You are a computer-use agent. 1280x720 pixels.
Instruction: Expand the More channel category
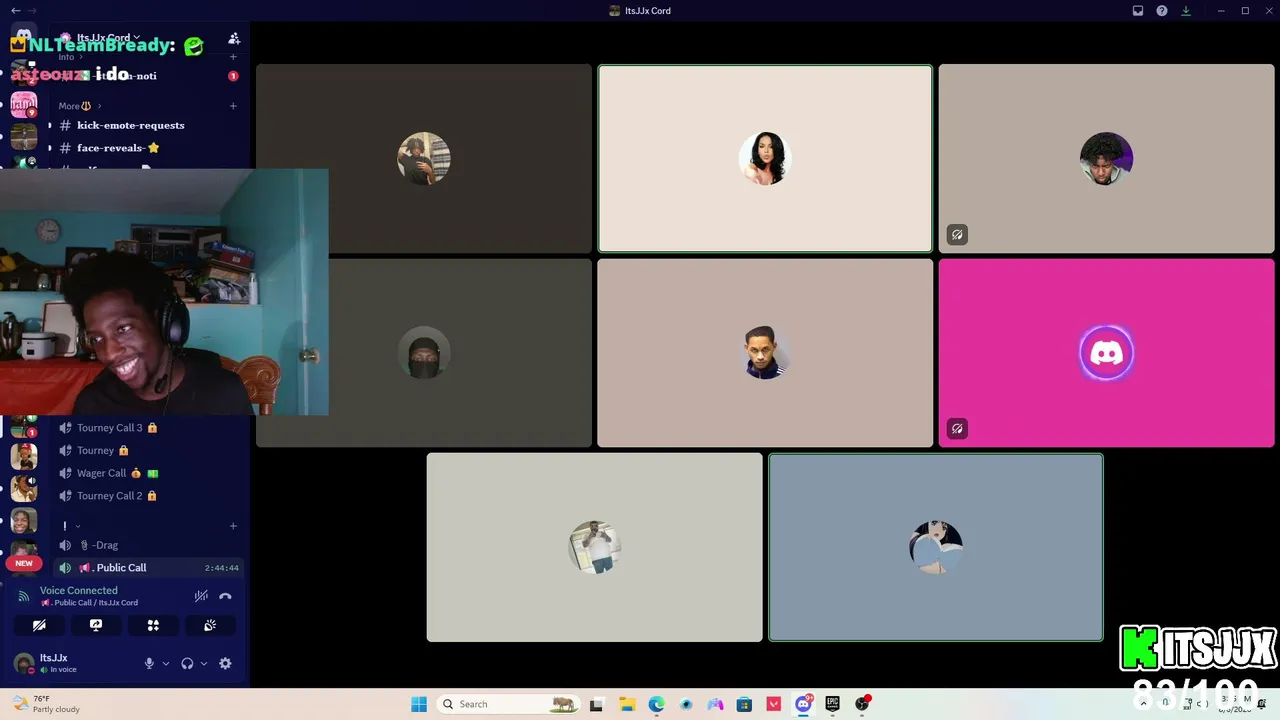(80, 106)
